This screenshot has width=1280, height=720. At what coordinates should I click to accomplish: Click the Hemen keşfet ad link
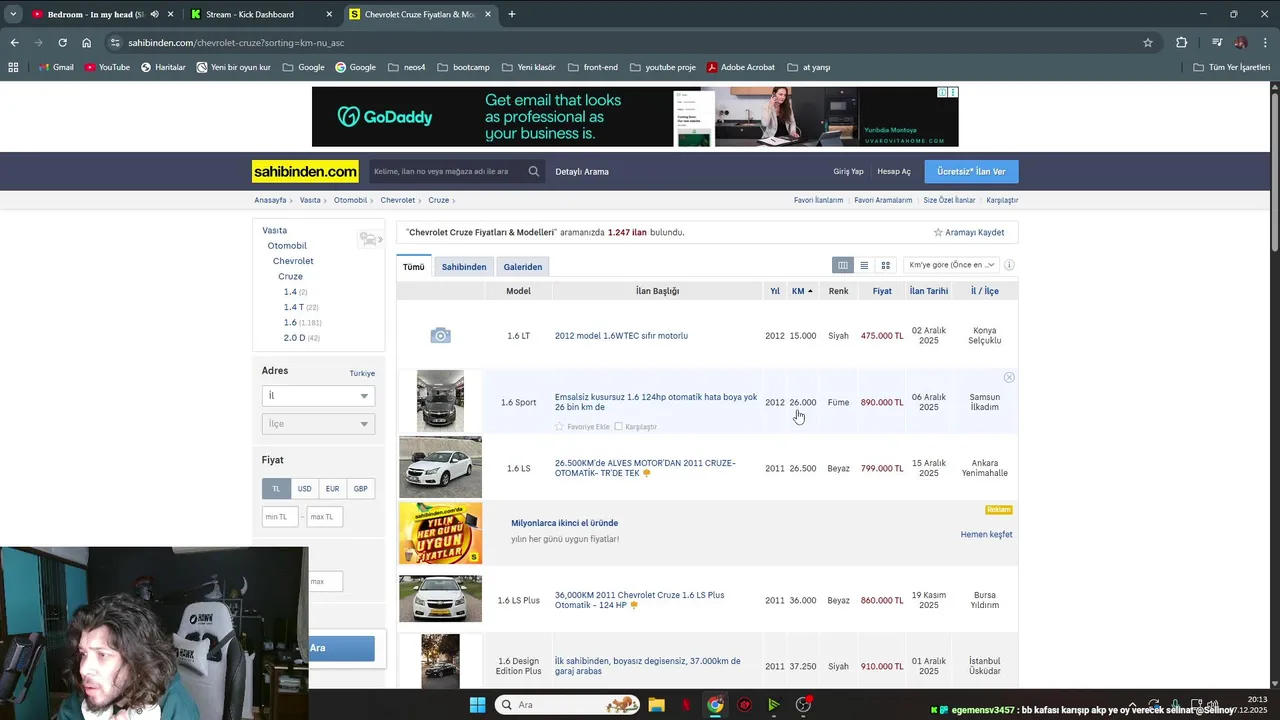pyautogui.click(x=986, y=535)
